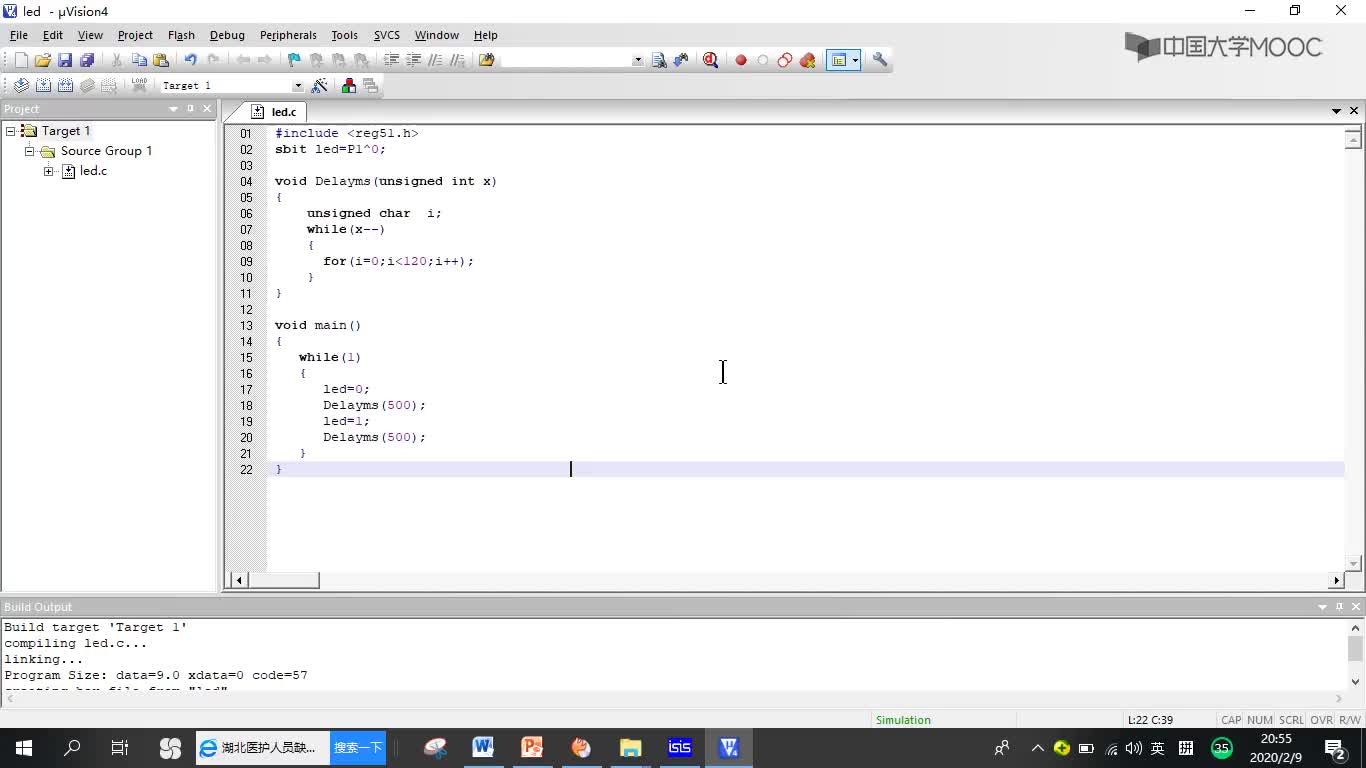Switch to the led.c editor tab
Screen dimensions: 1366x768
(x=273, y=112)
